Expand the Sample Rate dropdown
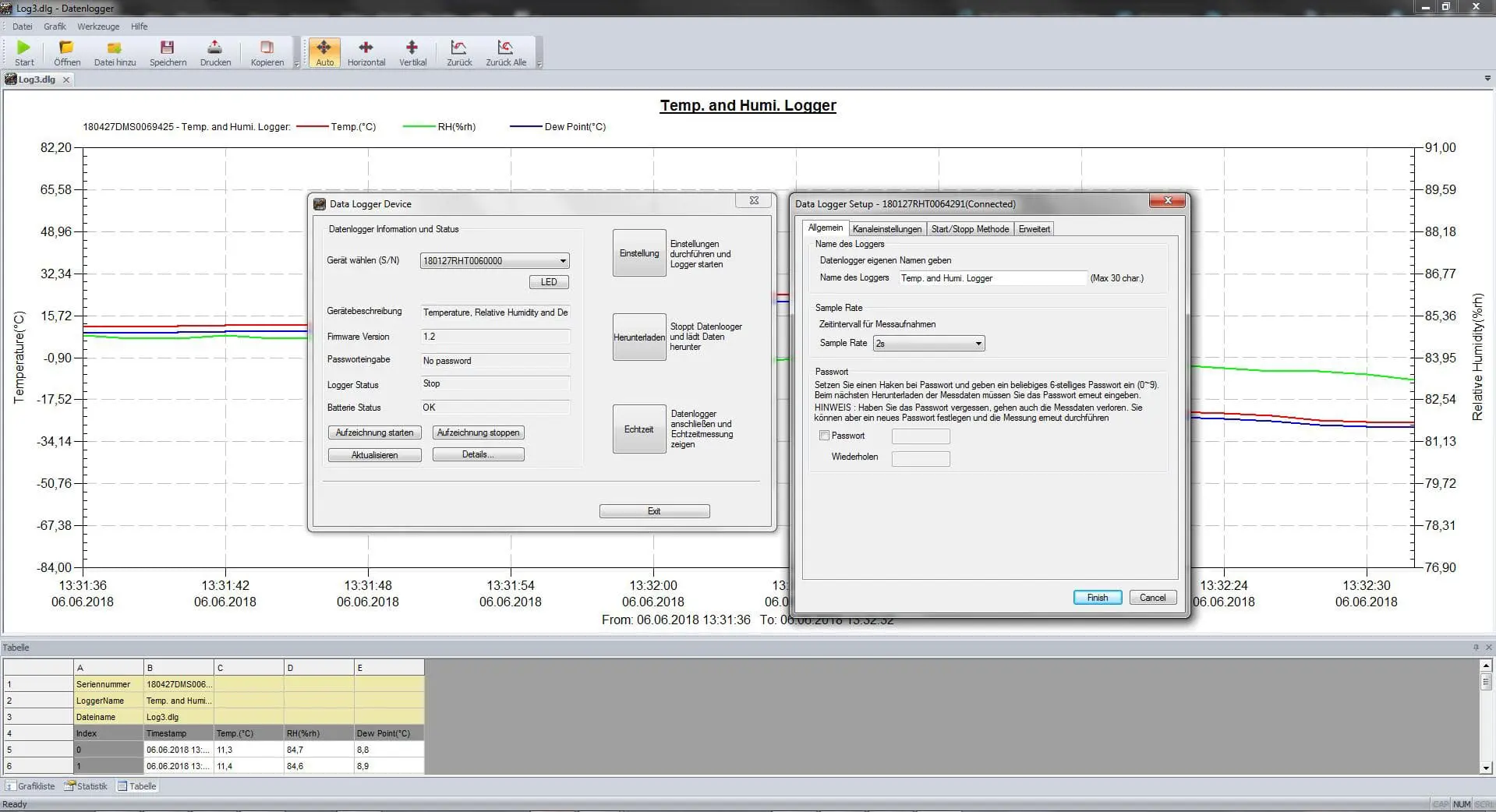 (978, 344)
